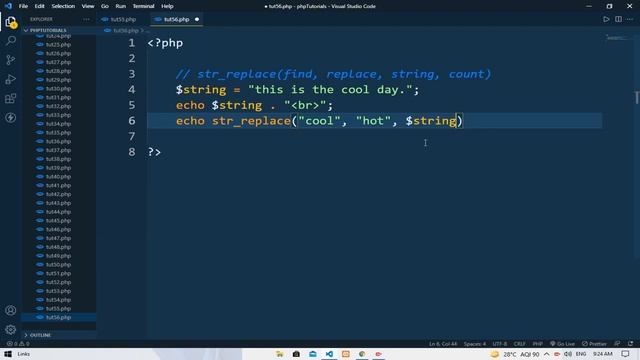640x360 pixels.
Task: Open errors and warnings count in status bar
Action: click(x=18, y=344)
